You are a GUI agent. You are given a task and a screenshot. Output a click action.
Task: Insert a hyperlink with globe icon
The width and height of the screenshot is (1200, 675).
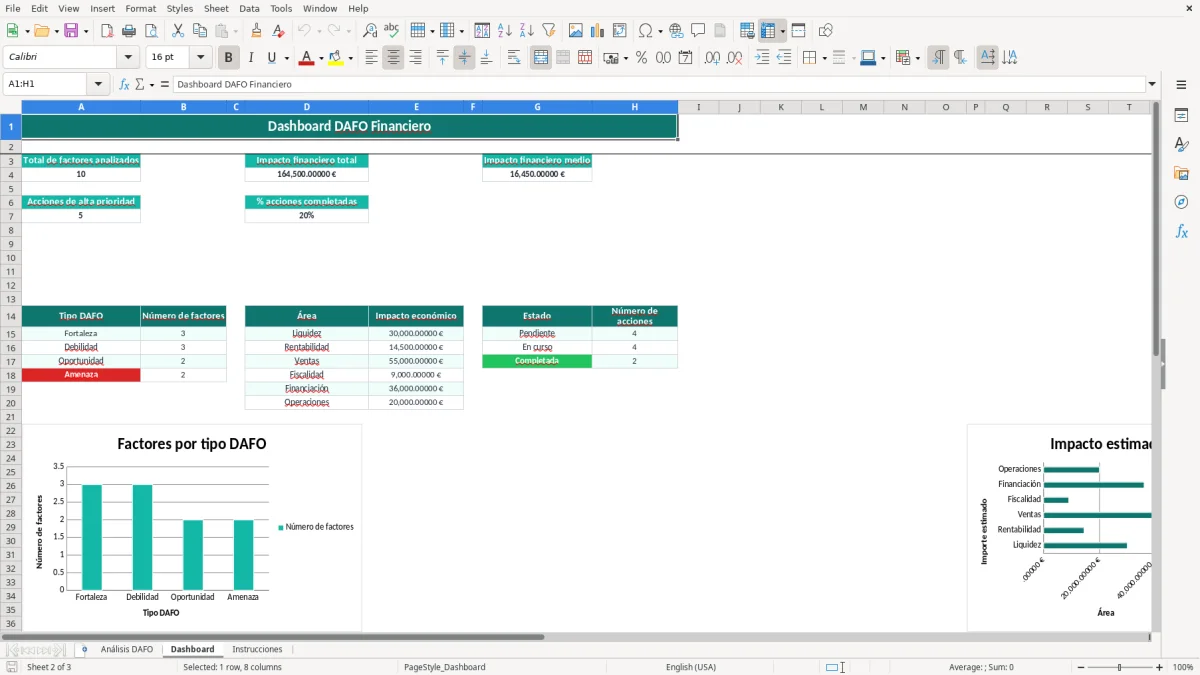[x=676, y=31]
